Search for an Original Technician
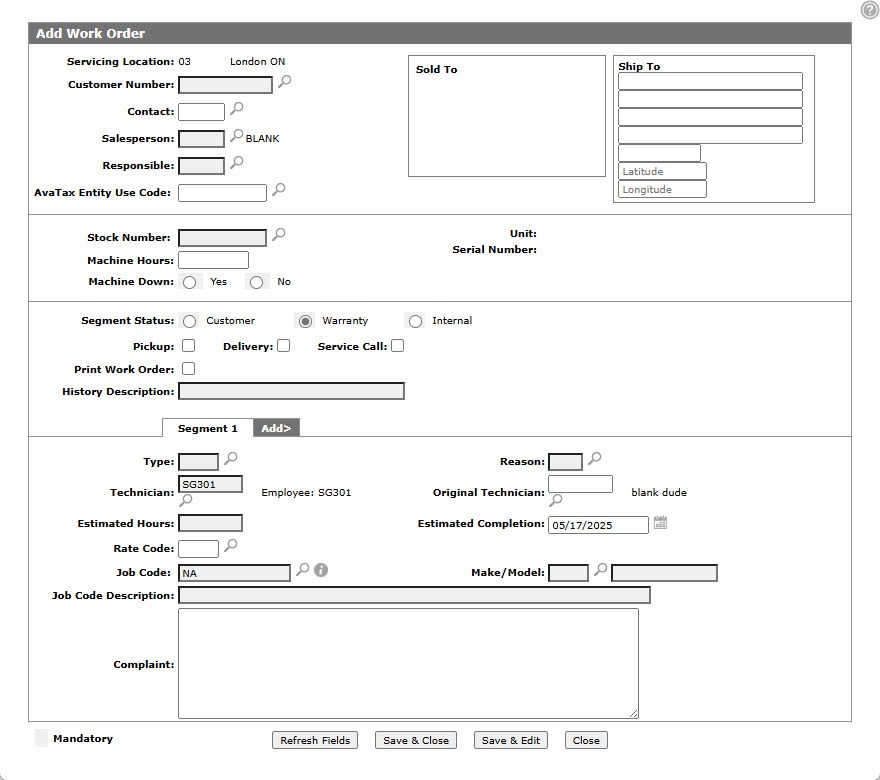 pyautogui.click(x=556, y=500)
